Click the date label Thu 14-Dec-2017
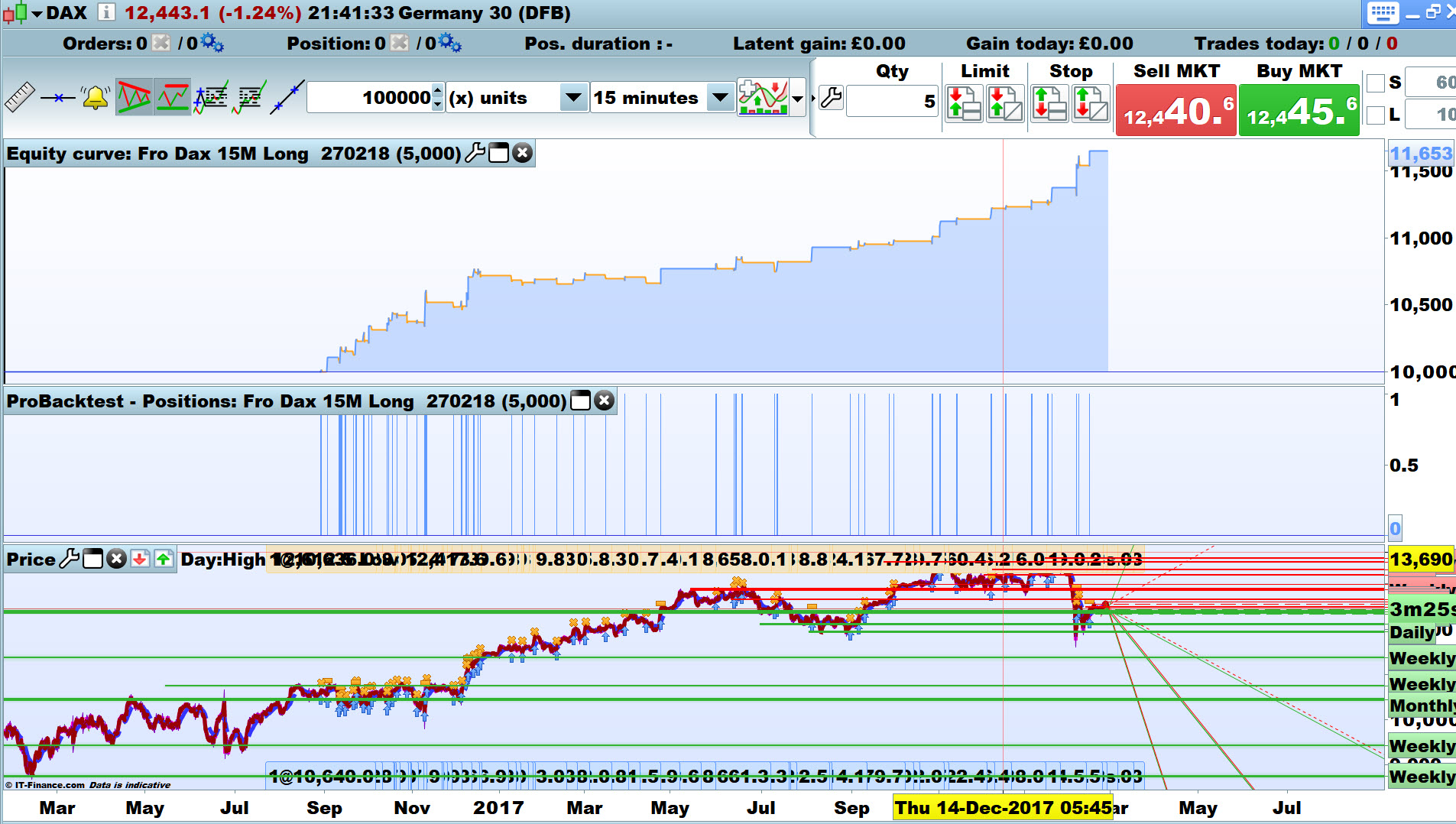 (x=1003, y=808)
